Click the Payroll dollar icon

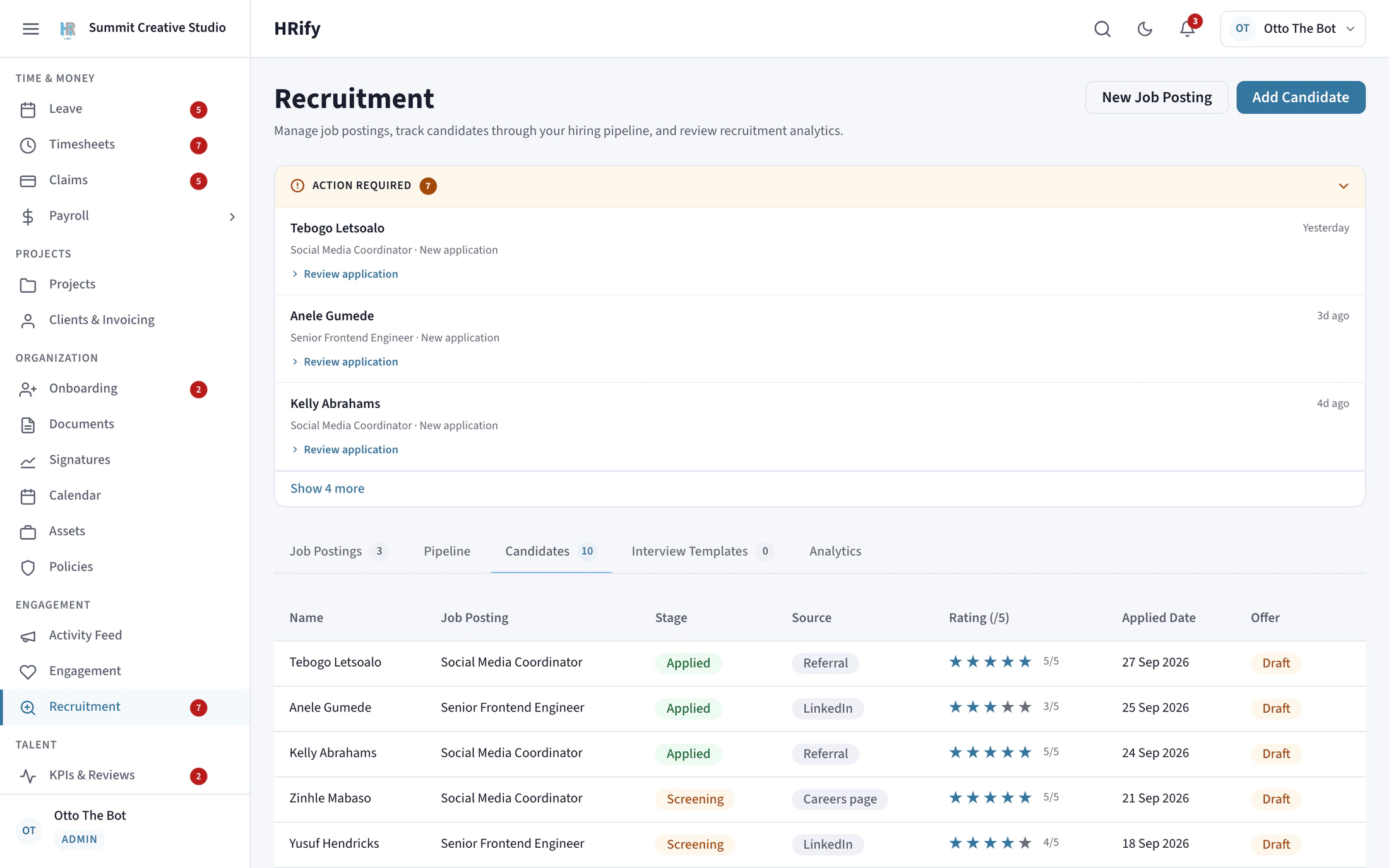click(28, 217)
